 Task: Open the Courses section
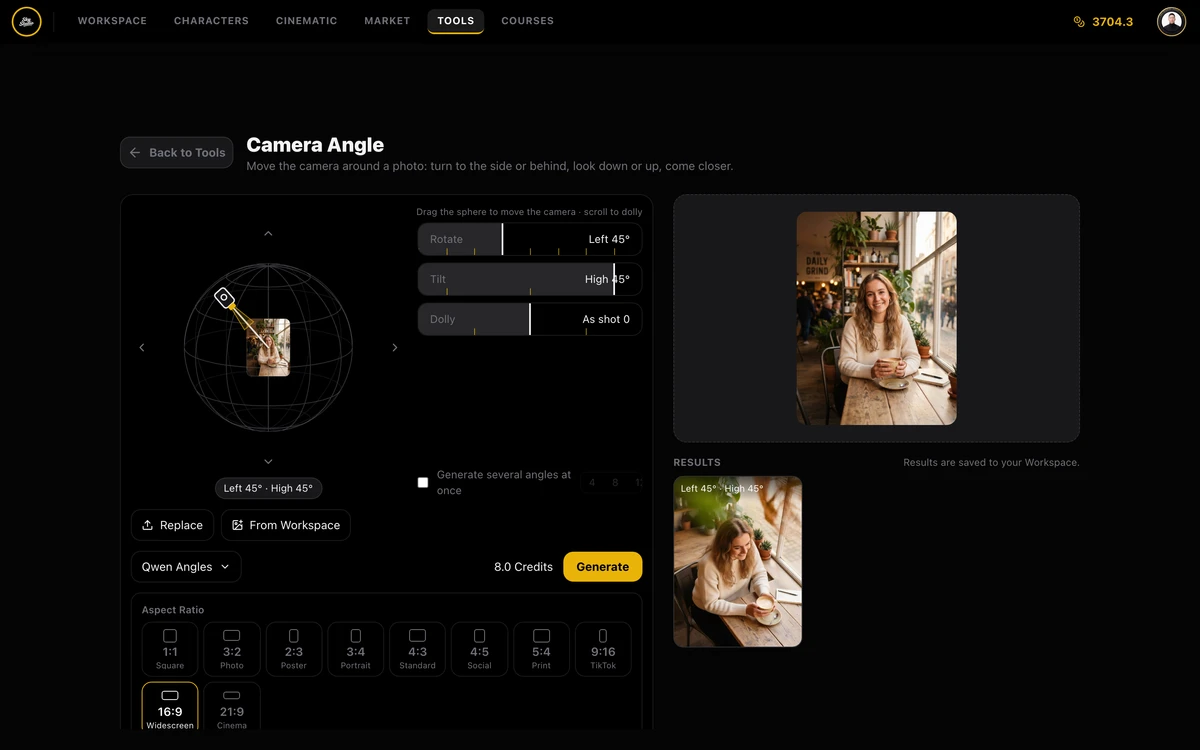pos(527,21)
